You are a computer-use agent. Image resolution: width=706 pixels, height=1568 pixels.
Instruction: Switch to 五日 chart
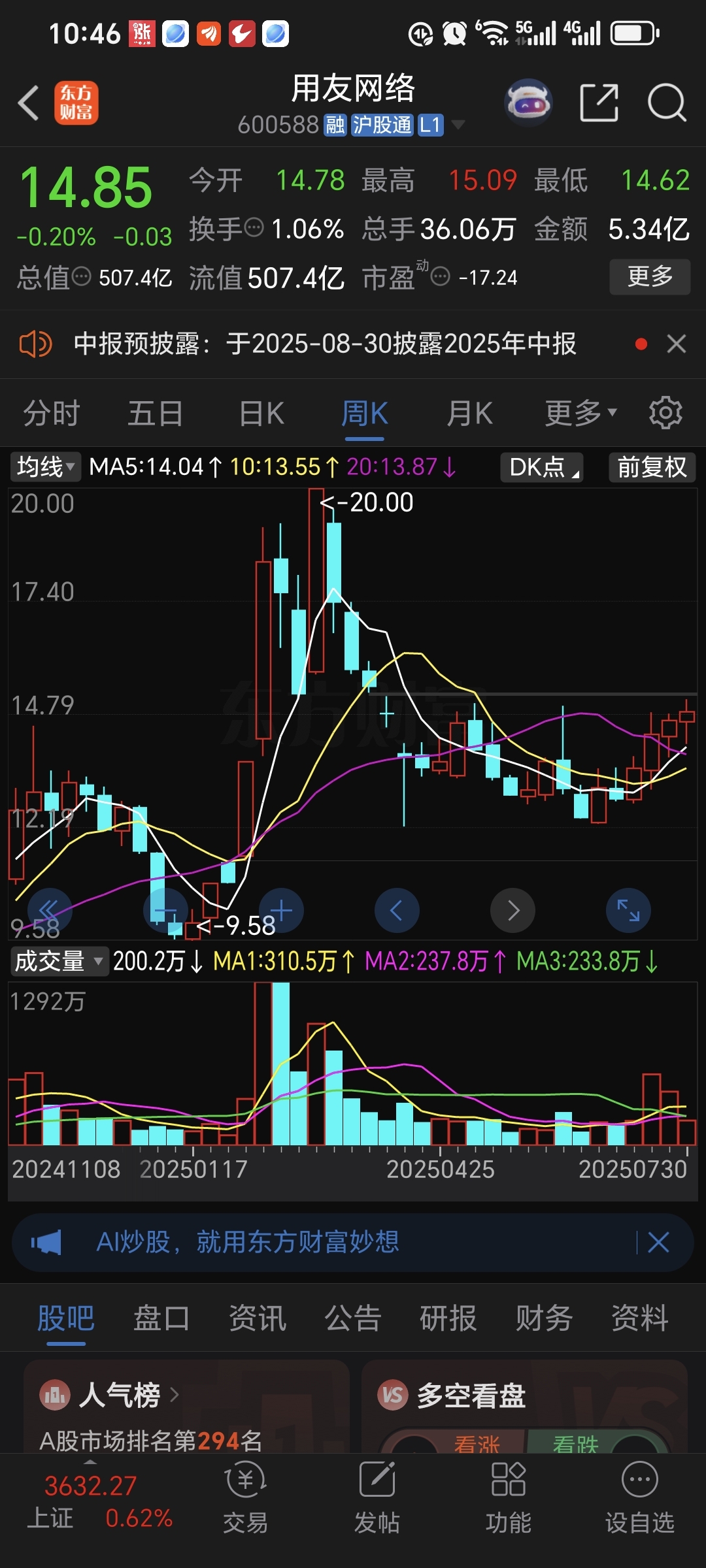155,413
